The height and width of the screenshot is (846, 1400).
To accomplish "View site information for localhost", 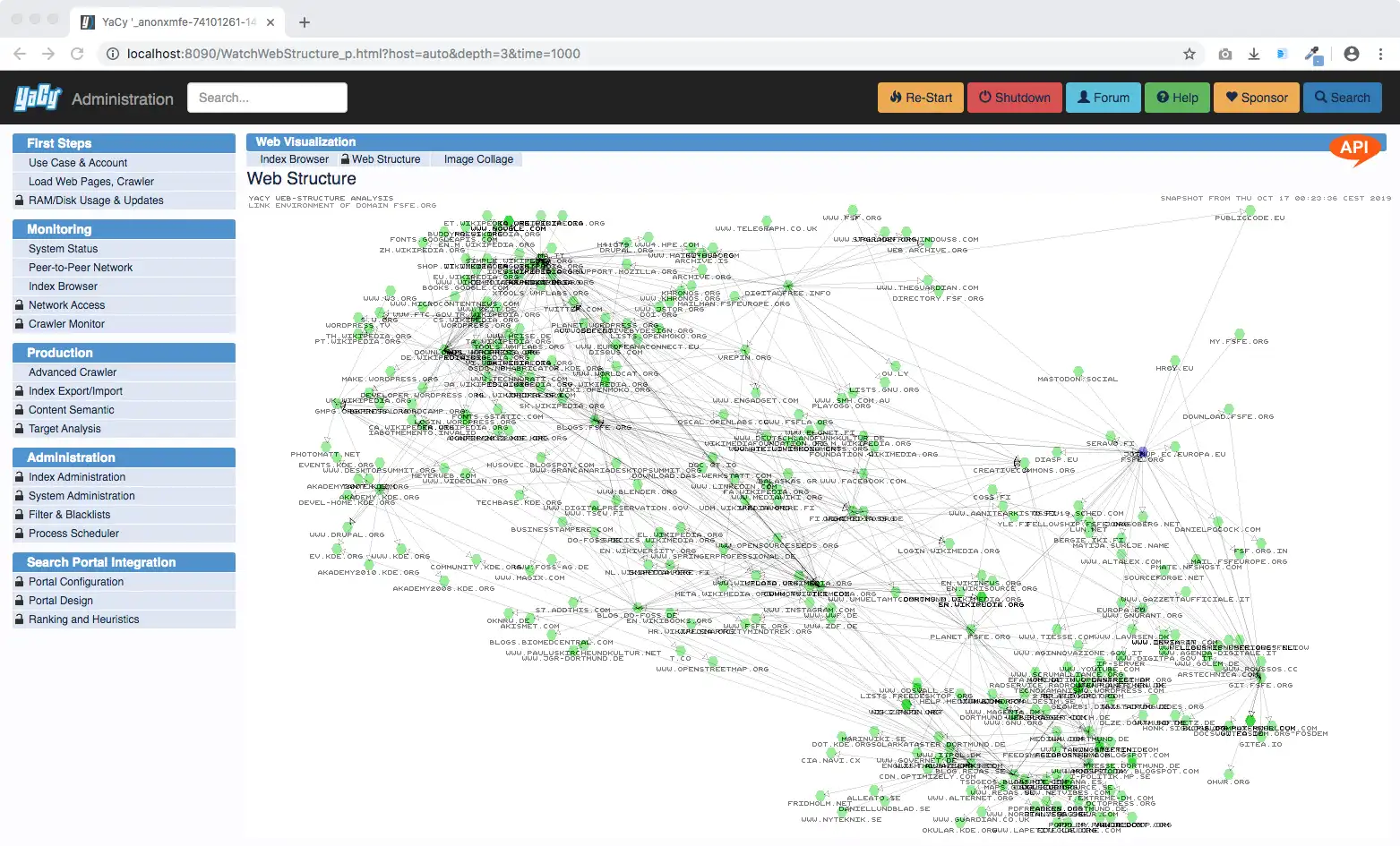I will pyautogui.click(x=113, y=54).
